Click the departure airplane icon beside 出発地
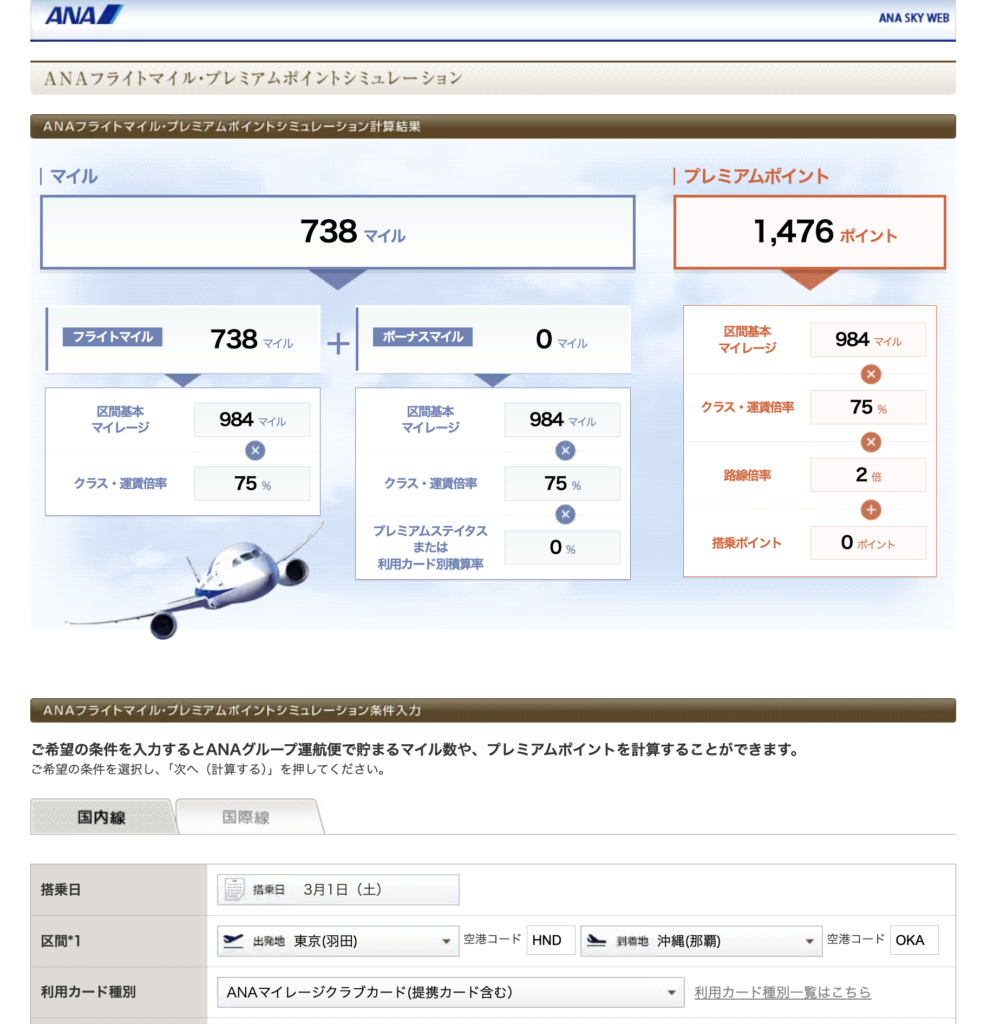The width and height of the screenshot is (1007, 1024). click(x=233, y=940)
